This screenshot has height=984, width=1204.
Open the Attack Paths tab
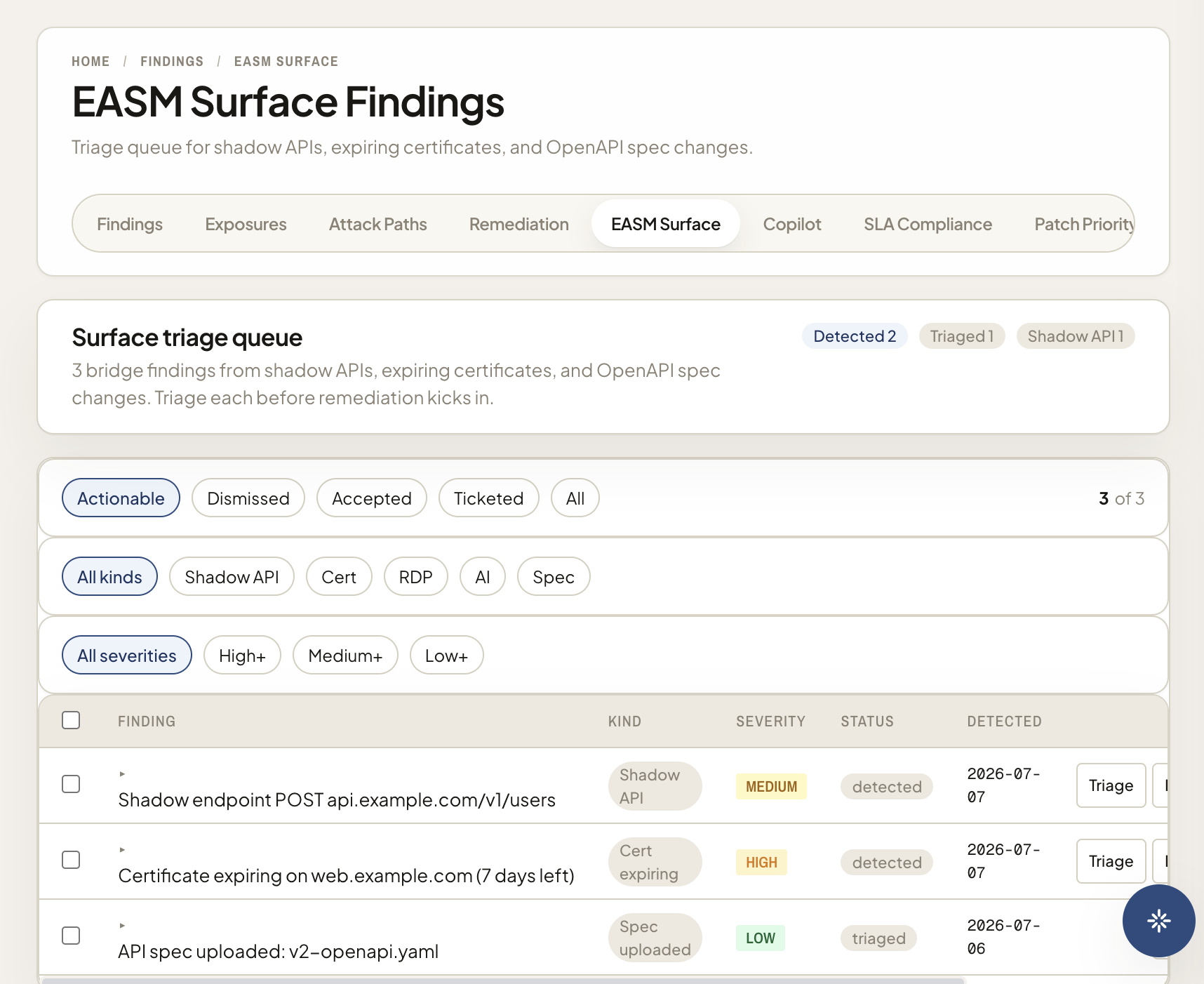click(377, 224)
